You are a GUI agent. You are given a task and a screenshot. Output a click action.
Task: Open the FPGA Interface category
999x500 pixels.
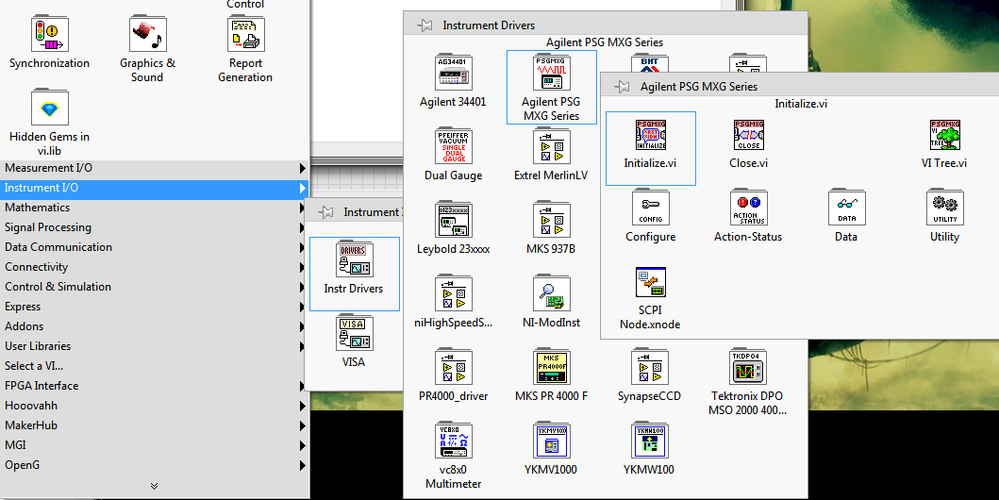pos(155,385)
